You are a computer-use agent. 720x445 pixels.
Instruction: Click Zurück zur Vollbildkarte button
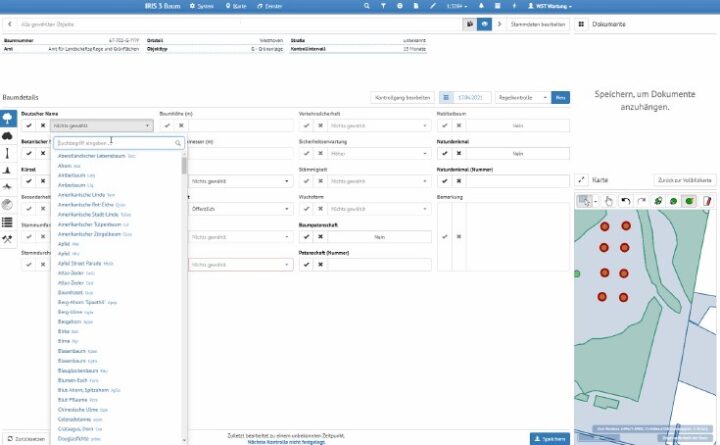(684, 180)
